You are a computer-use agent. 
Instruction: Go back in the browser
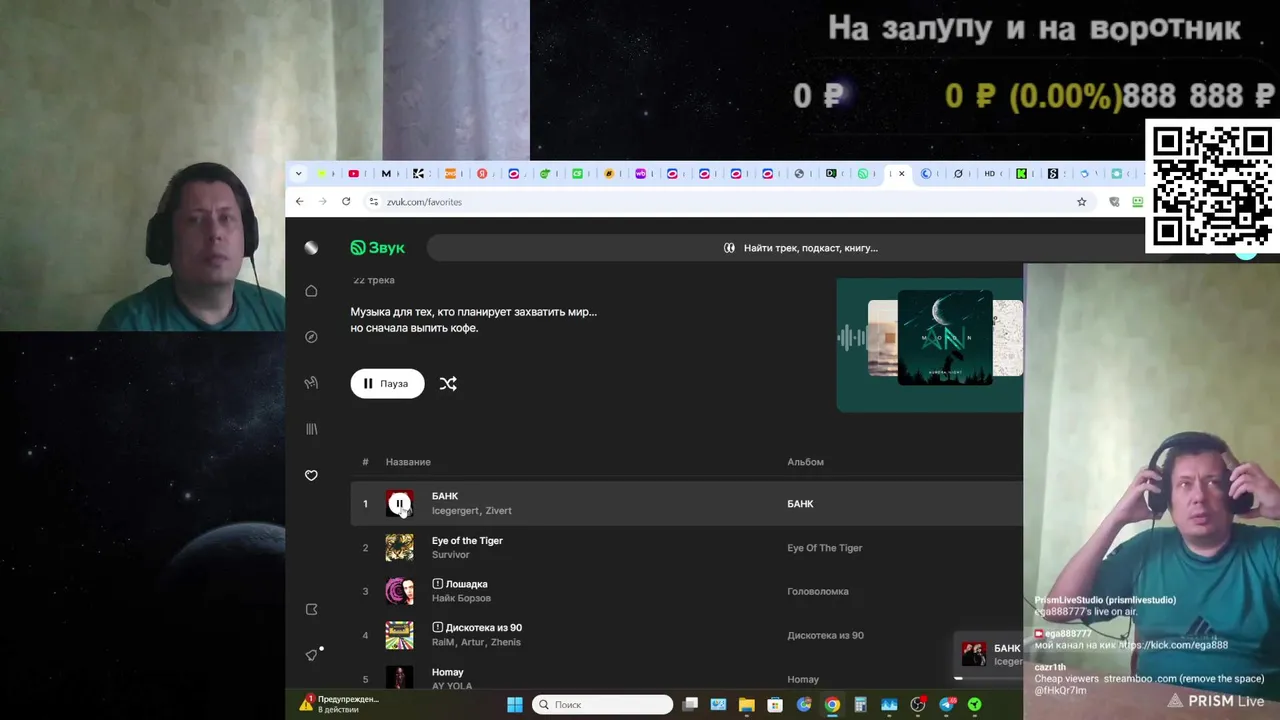click(x=299, y=201)
